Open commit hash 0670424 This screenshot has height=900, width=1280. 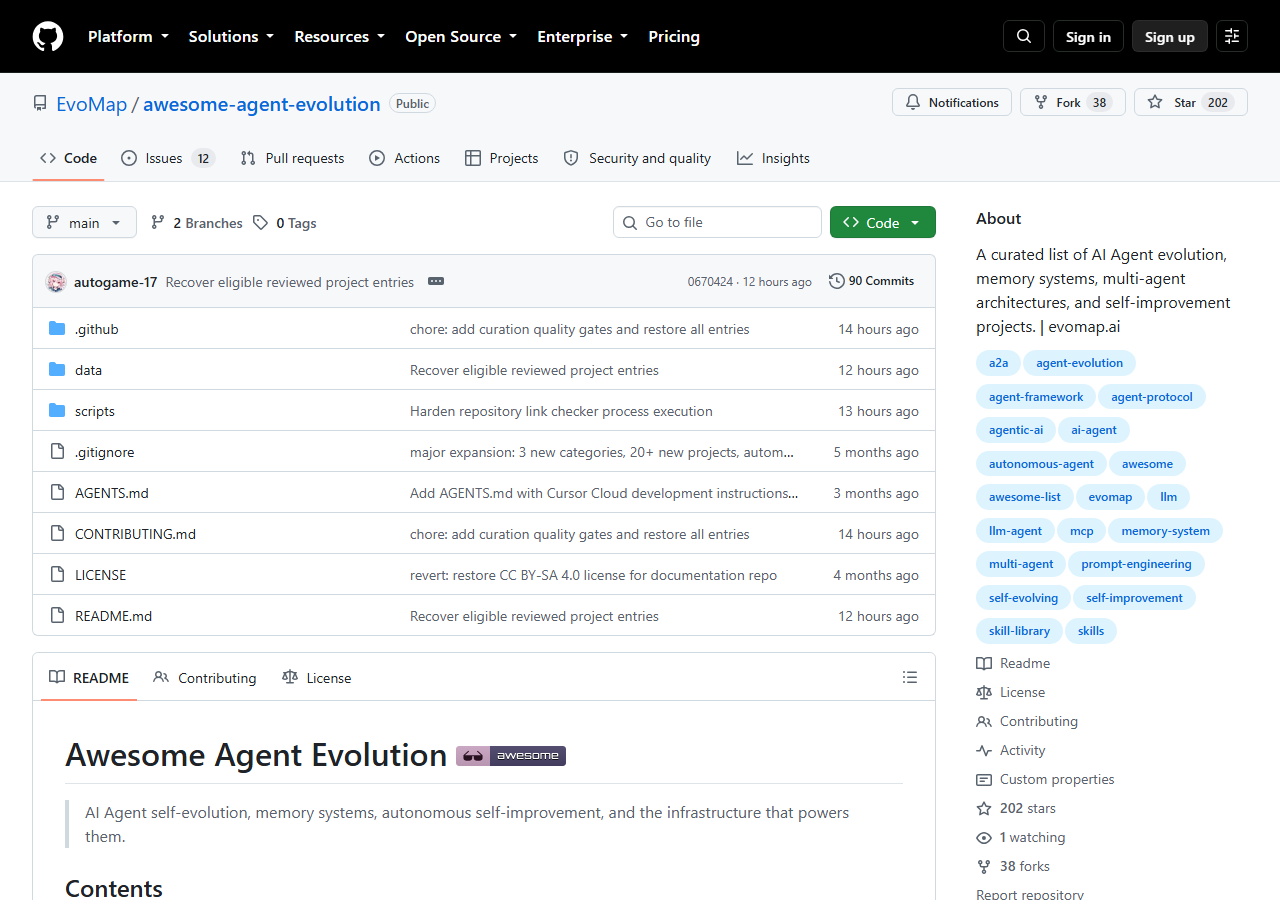tap(710, 282)
